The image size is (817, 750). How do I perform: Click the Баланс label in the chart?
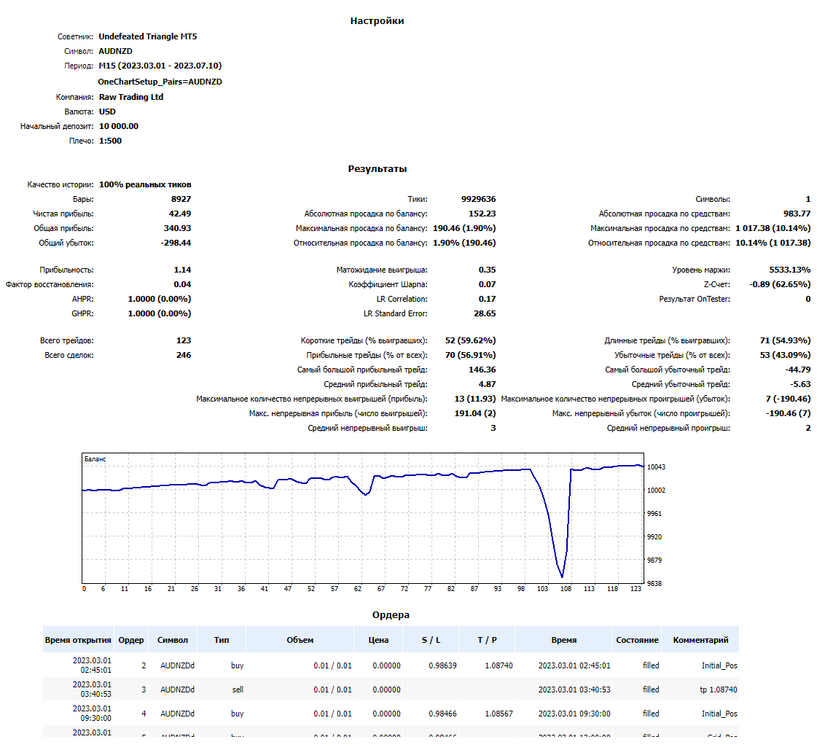tap(95, 459)
